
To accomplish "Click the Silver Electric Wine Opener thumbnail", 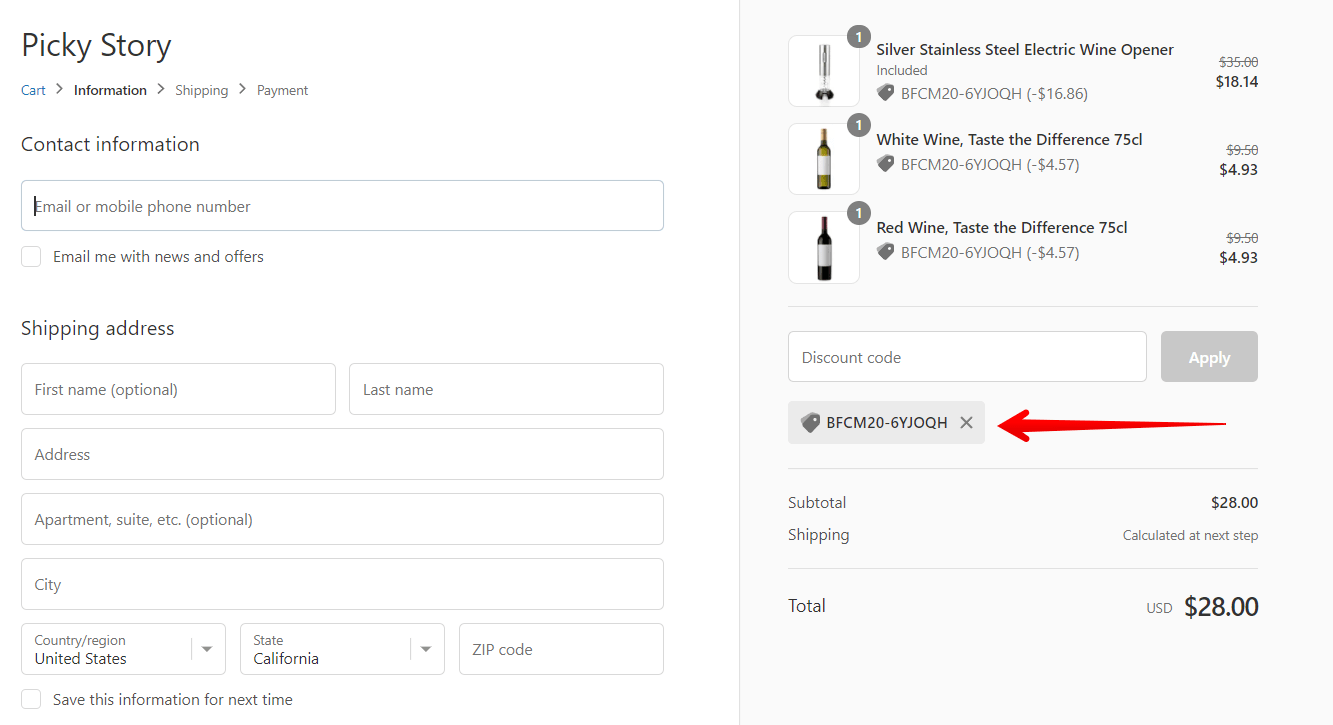I will tap(823, 70).
